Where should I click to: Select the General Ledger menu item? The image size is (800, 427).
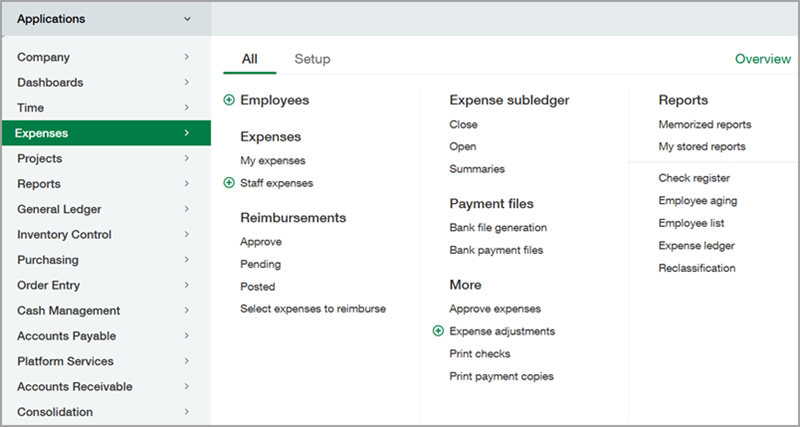coord(59,209)
